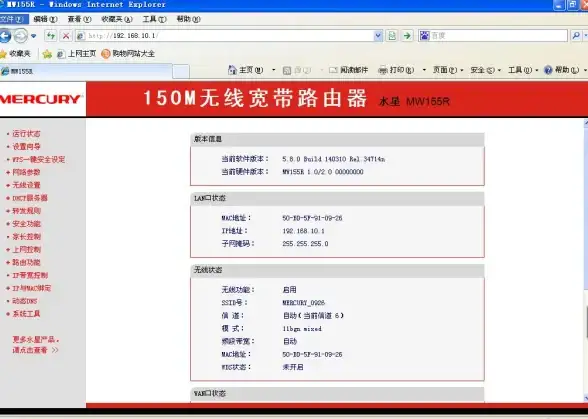Open the 编辑 menu
The height and width of the screenshot is (419, 588).
point(45,19)
